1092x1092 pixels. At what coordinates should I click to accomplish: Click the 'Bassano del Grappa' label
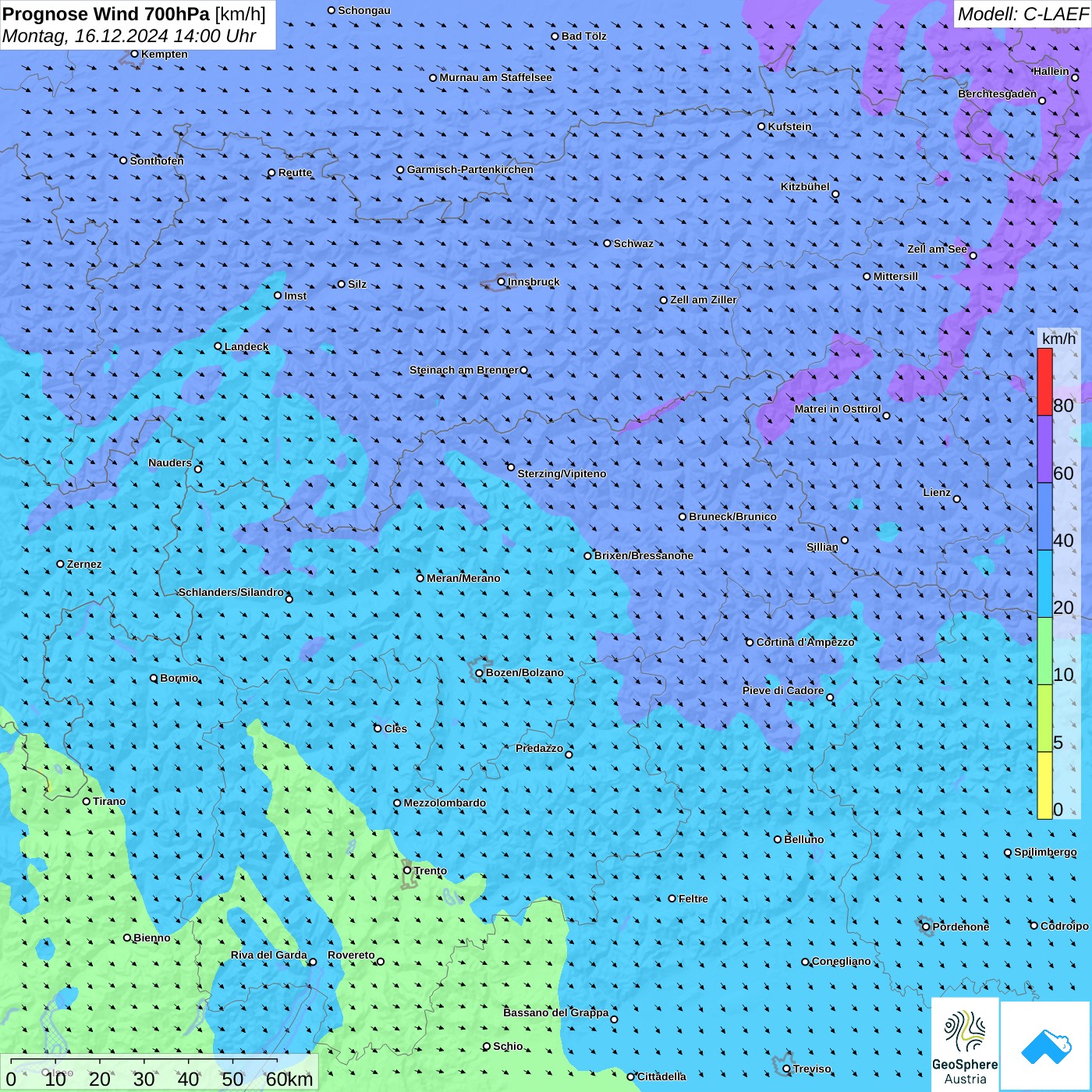[x=556, y=1012]
